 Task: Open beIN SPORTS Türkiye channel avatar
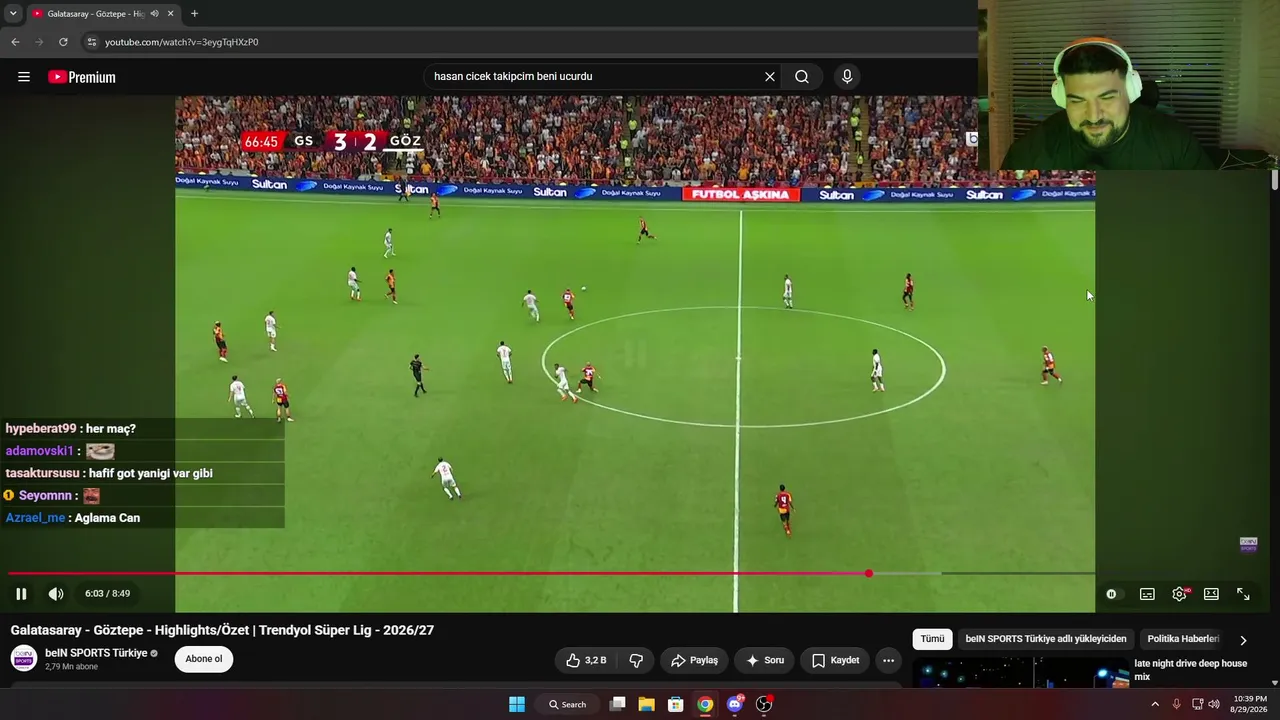click(x=24, y=658)
